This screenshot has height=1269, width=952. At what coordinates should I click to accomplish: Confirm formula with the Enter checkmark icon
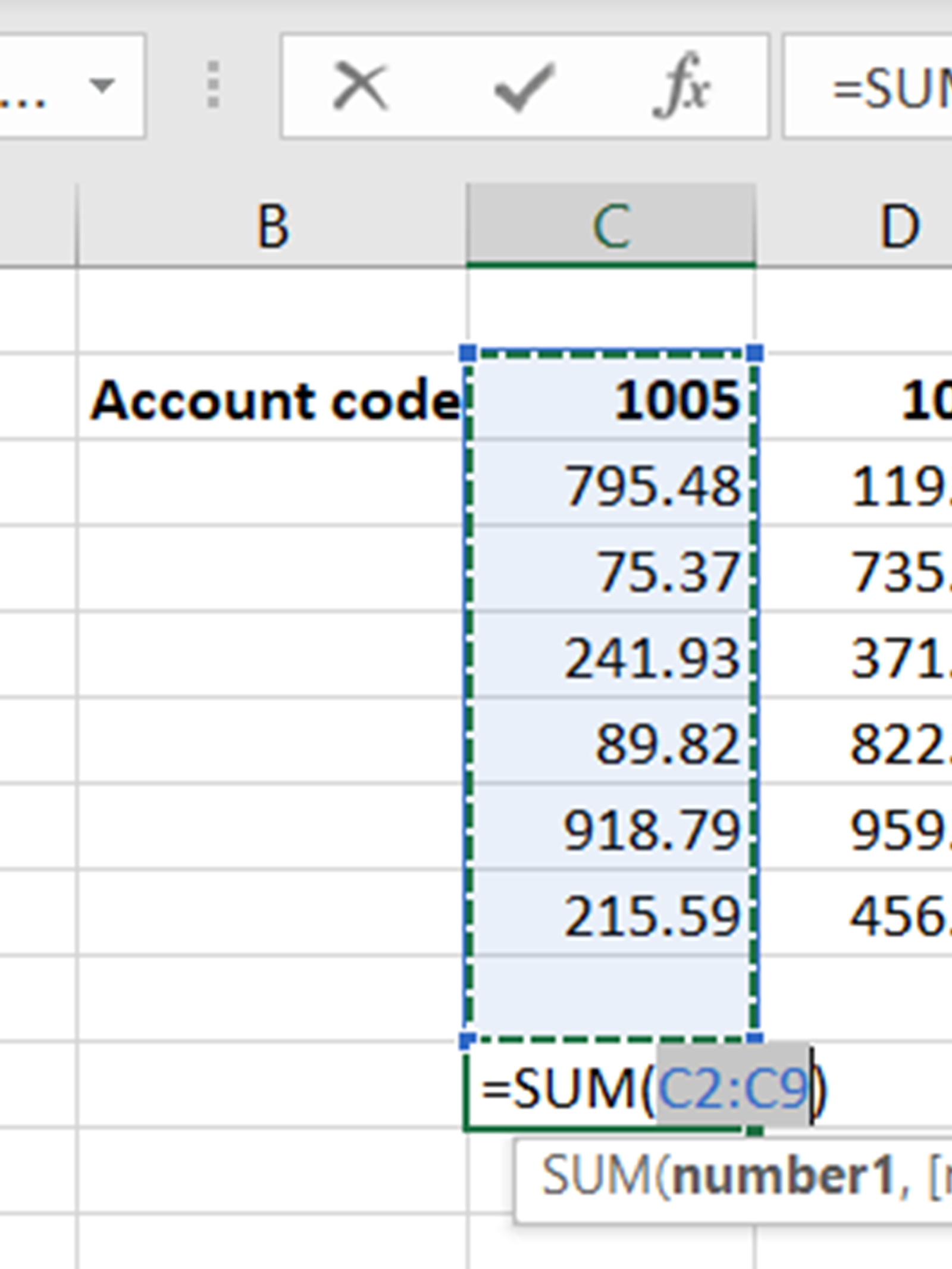524,87
